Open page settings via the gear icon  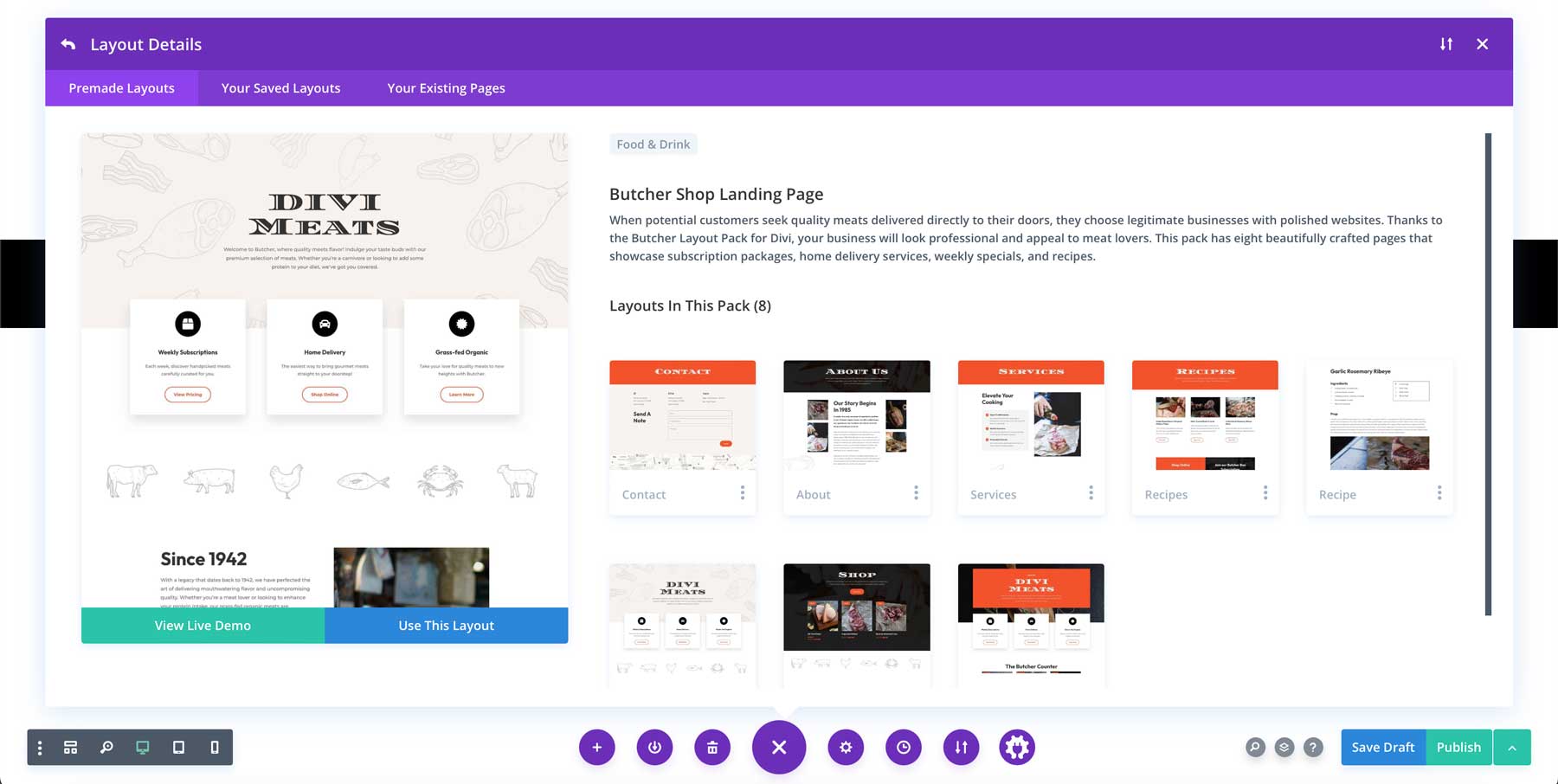846,747
